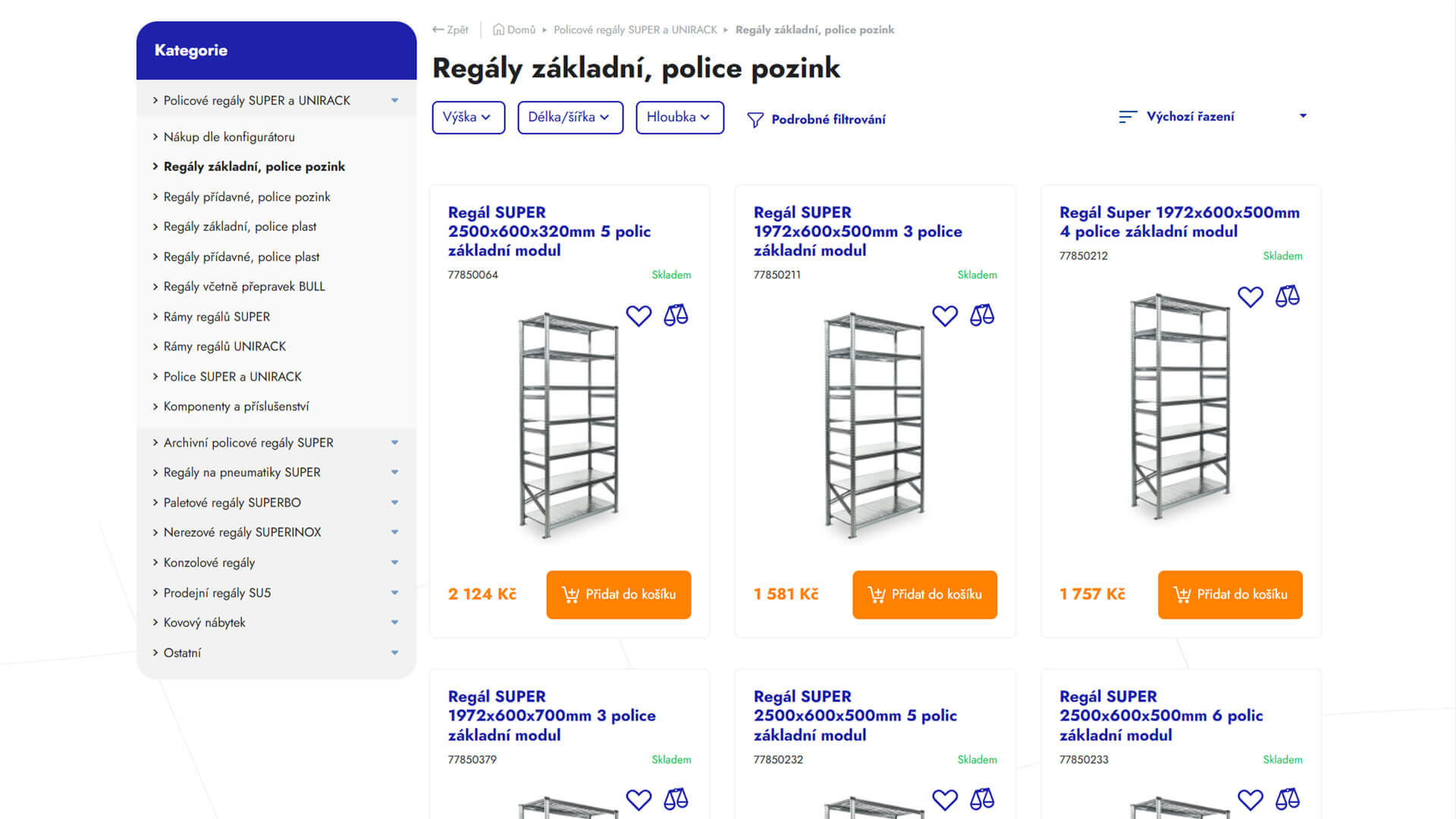Open the Hloubka filter dropdown
This screenshot has height=819, width=1456.
679,118
